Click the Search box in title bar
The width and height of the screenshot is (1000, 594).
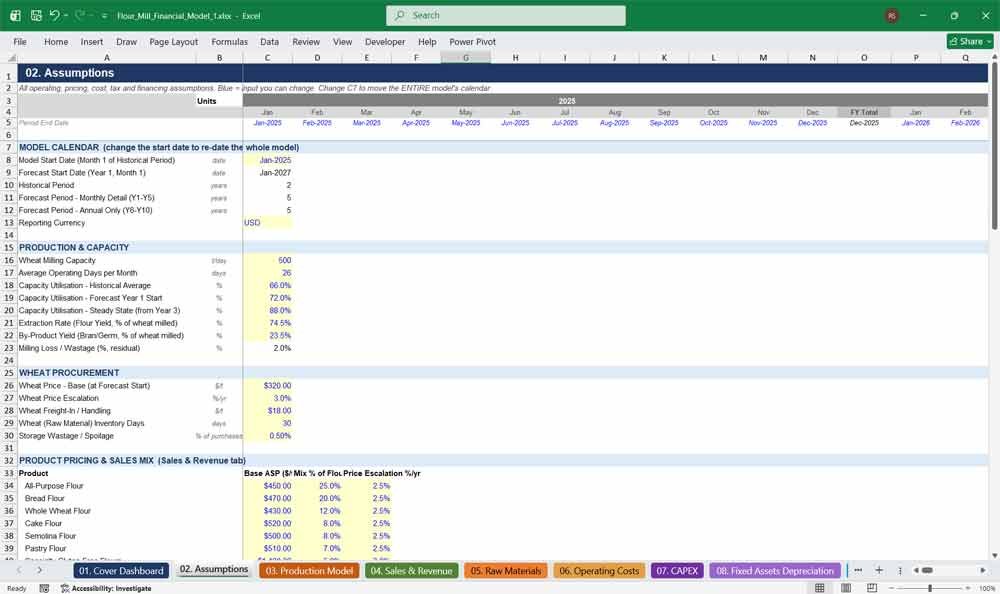tap(506, 15)
